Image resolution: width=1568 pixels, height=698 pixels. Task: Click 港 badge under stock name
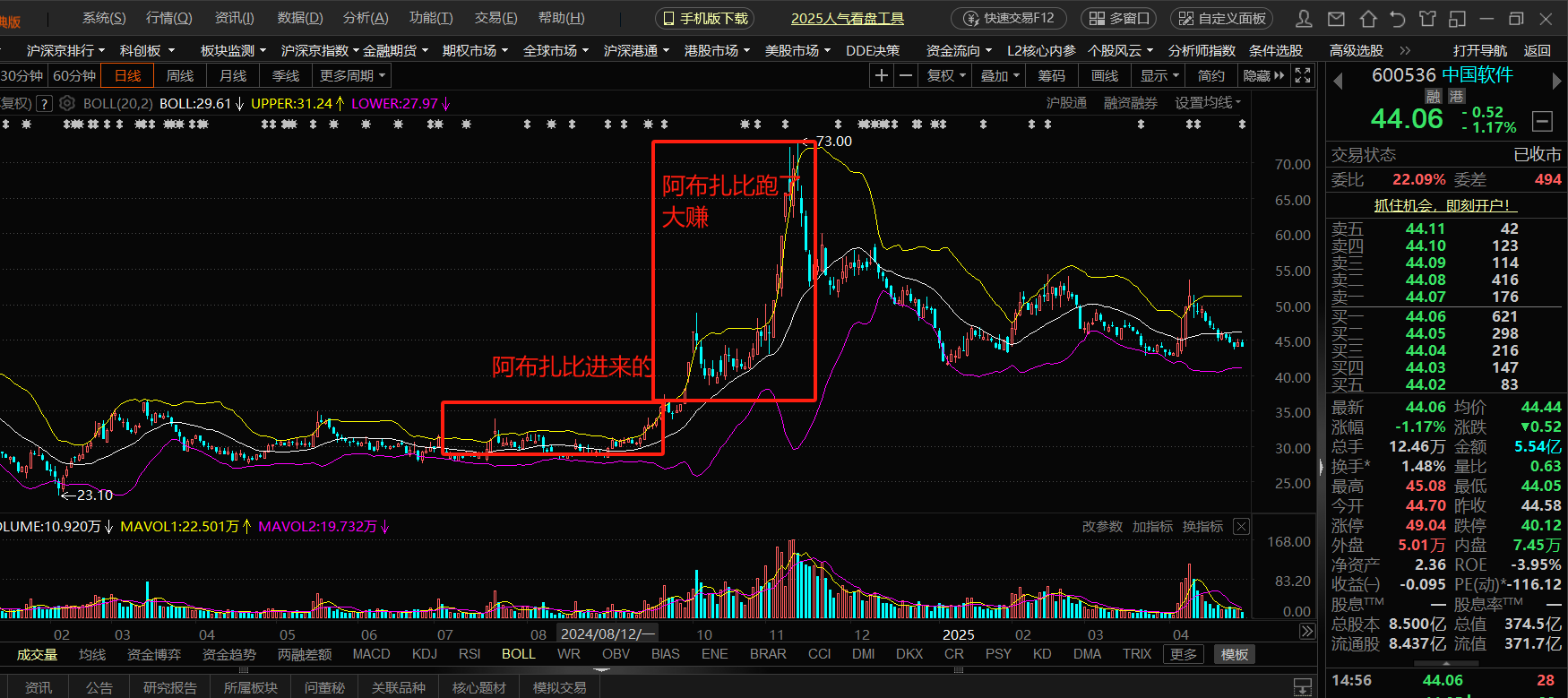pyautogui.click(x=1457, y=96)
